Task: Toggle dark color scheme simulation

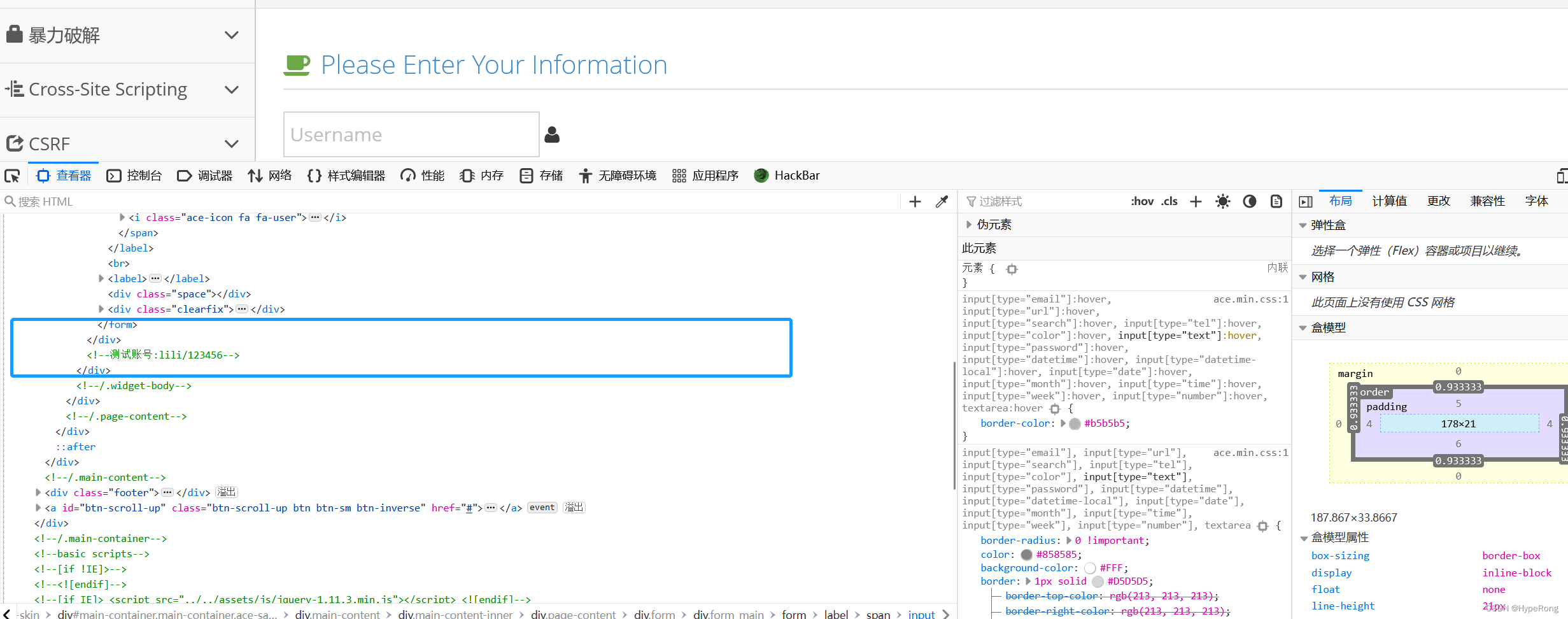Action: click(1250, 202)
